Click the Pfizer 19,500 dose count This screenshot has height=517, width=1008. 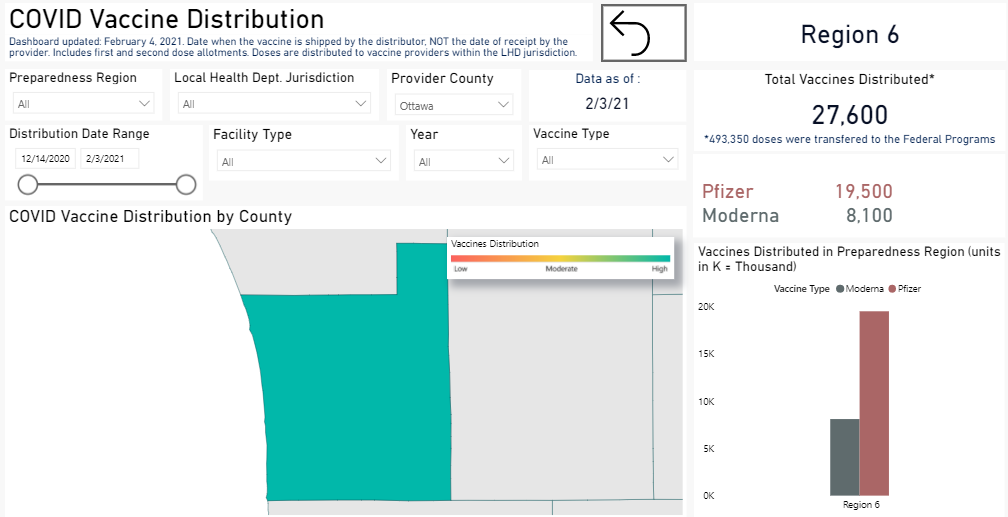coord(864,192)
